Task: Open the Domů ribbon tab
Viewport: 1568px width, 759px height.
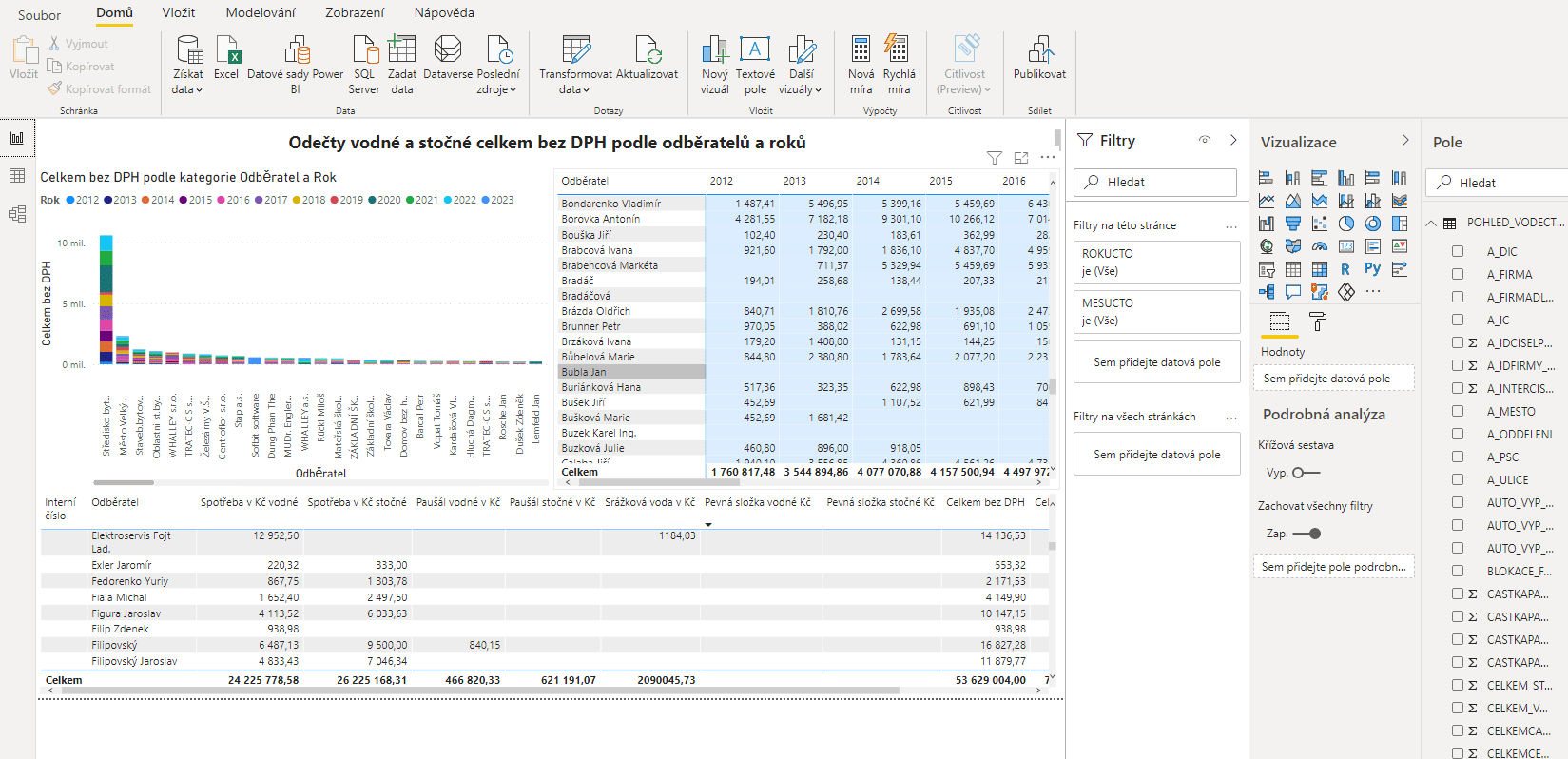Action: point(114,12)
